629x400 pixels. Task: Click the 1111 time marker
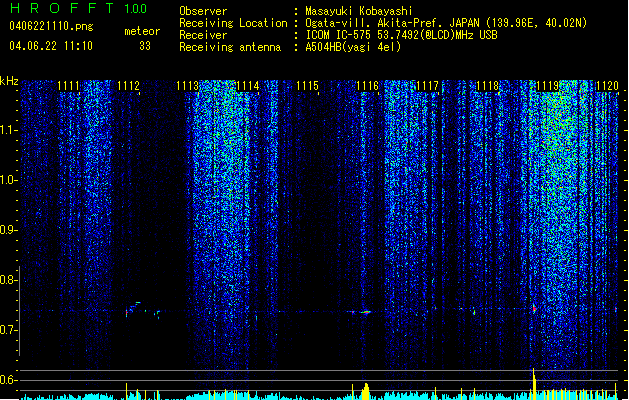(x=68, y=86)
